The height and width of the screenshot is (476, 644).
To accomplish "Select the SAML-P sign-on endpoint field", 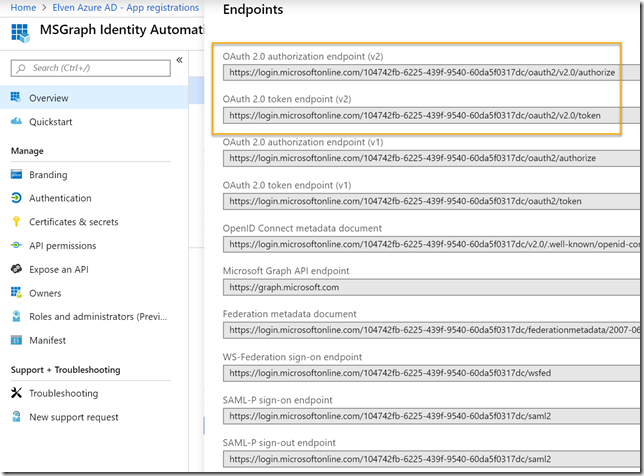I will tap(431, 416).
